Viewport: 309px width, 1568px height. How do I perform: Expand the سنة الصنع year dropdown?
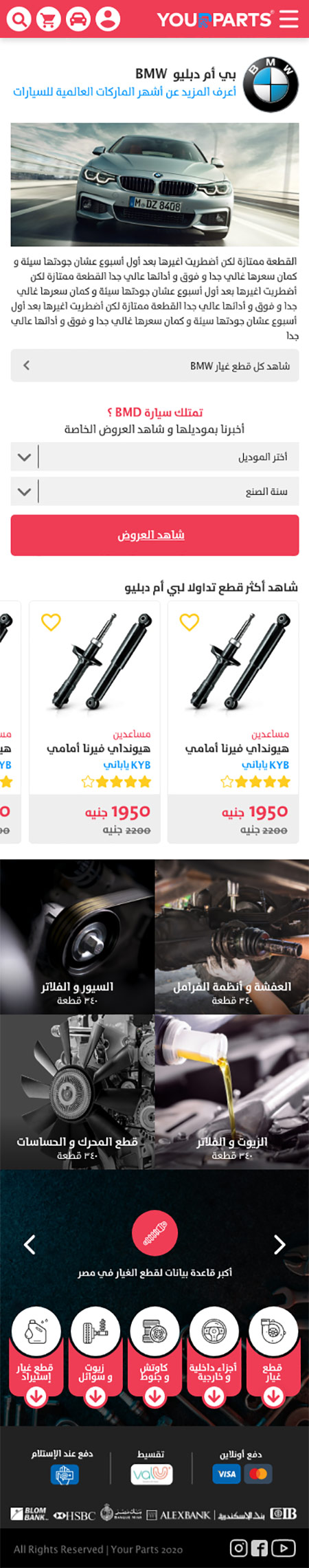(154, 492)
